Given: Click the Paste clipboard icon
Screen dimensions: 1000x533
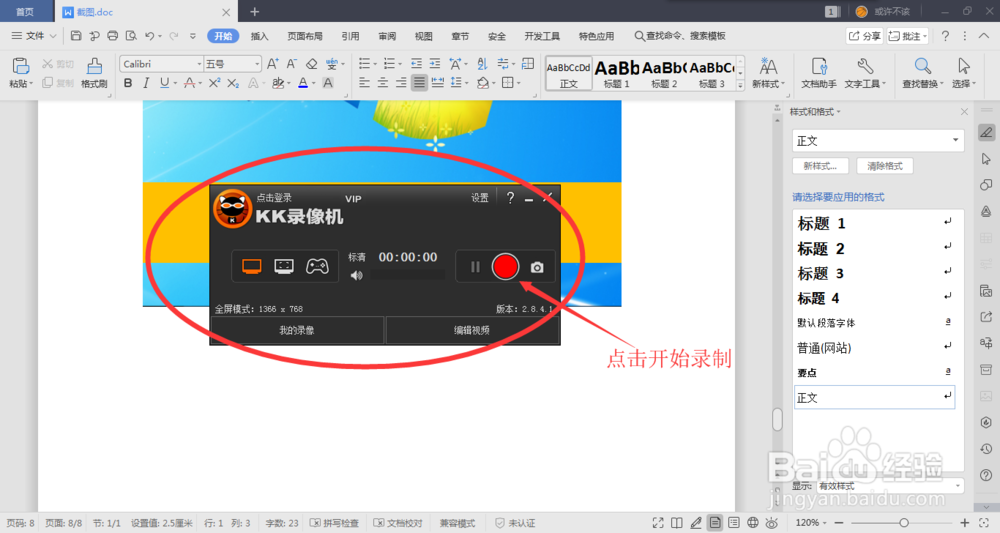Looking at the screenshot, I should tap(20, 66).
